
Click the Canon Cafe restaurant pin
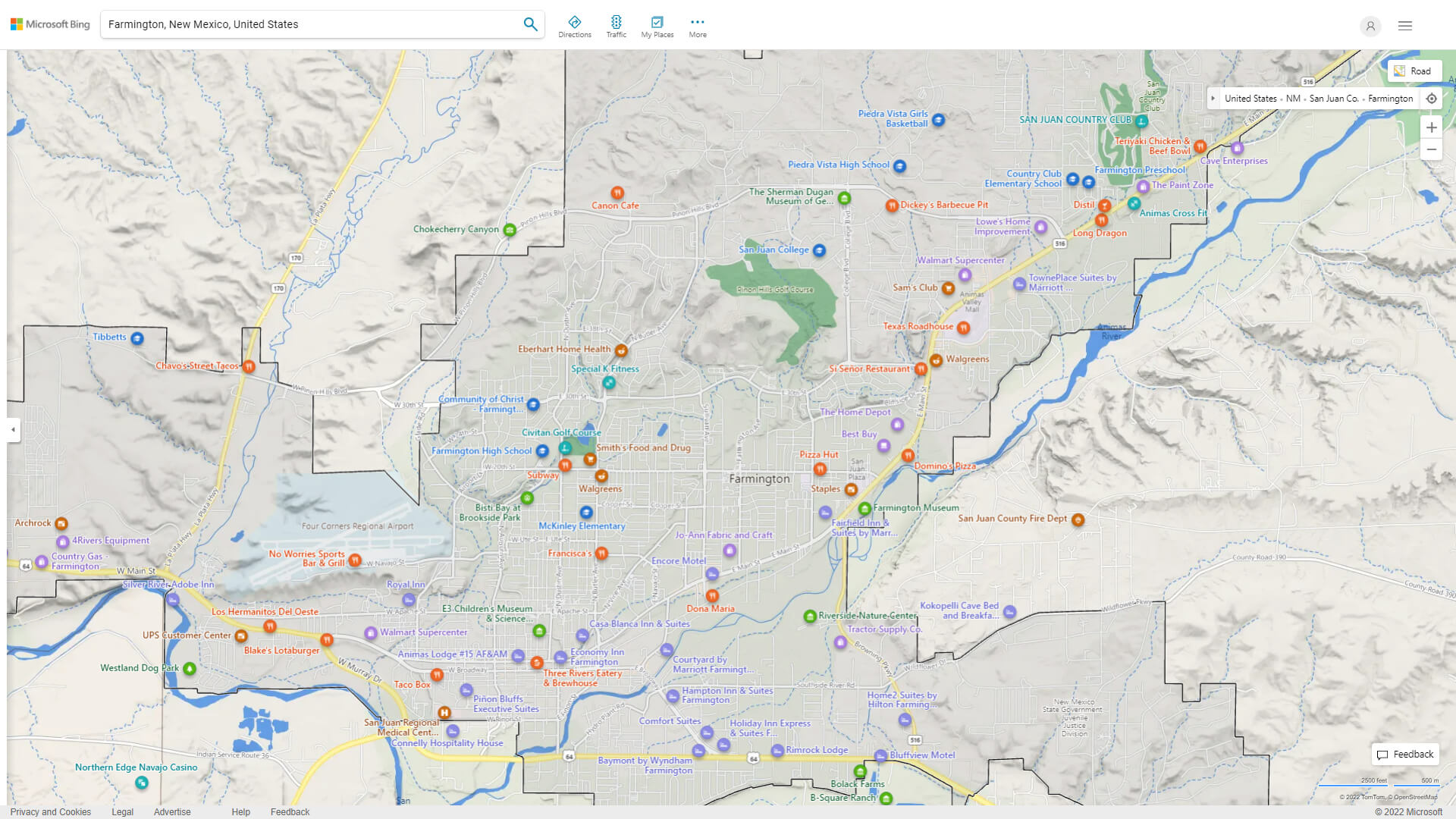617,193
